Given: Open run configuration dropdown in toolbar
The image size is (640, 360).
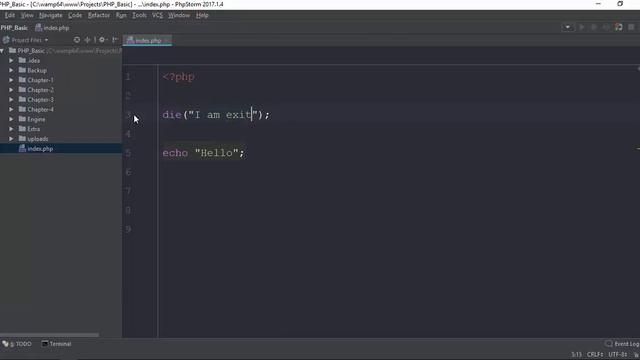Looking at the screenshot, I should tap(567, 27).
